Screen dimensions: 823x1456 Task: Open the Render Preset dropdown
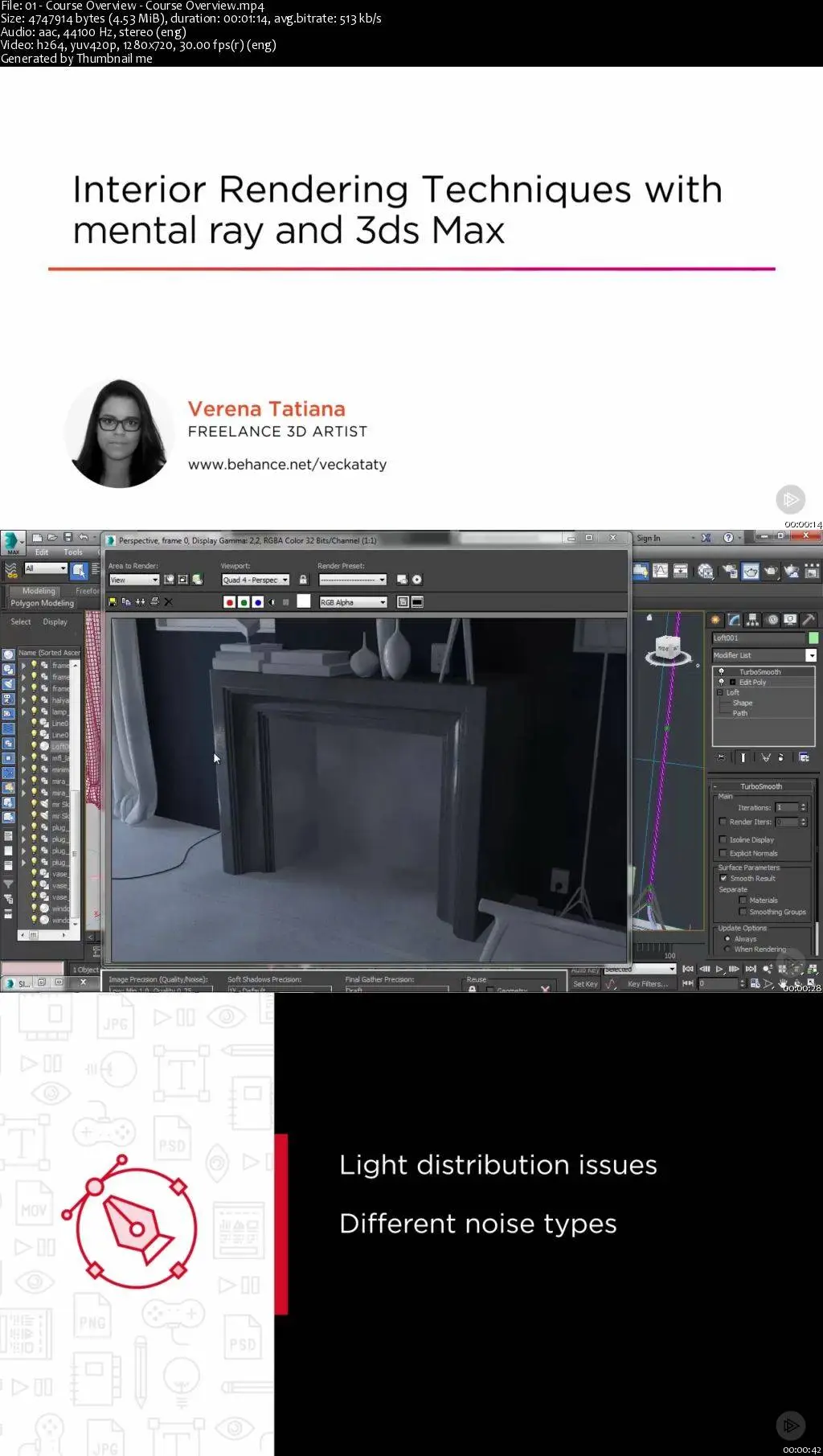353,580
